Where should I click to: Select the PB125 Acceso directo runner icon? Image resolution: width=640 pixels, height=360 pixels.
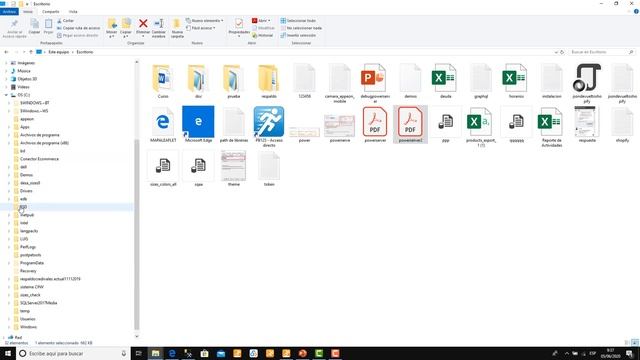[269, 122]
